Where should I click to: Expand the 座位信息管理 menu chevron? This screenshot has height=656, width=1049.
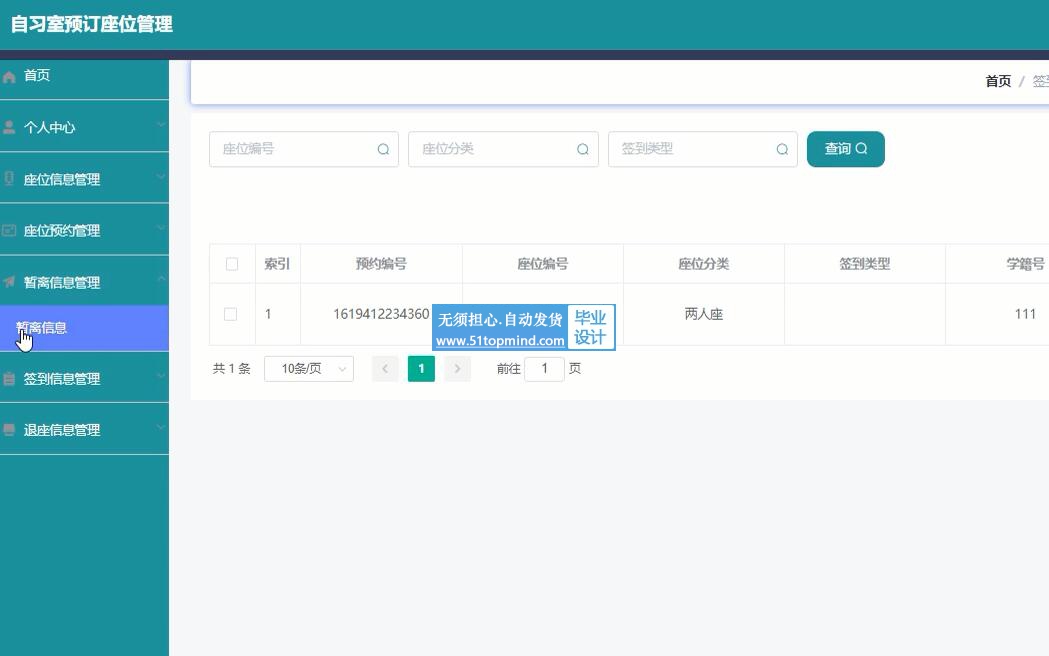click(161, 177)
